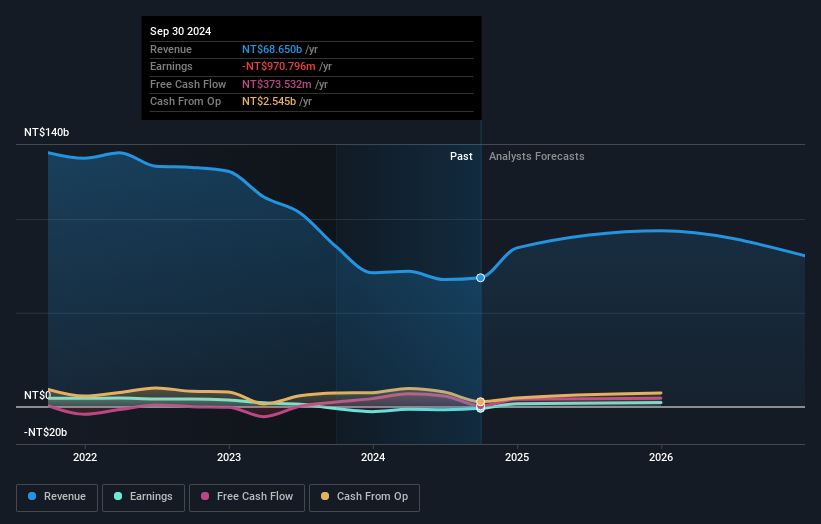This screenshot has width=821, height=524.
Task: Toggle the Free Cash Flow legend series
Action: pyautogui.click(x=247, y=497)
